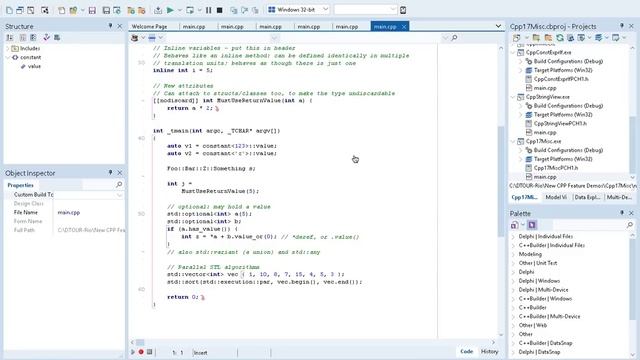The height and width of the screenshot is (360, 640).
Task: Select the value item in Structure tree
Action: [x=34, y=66]
